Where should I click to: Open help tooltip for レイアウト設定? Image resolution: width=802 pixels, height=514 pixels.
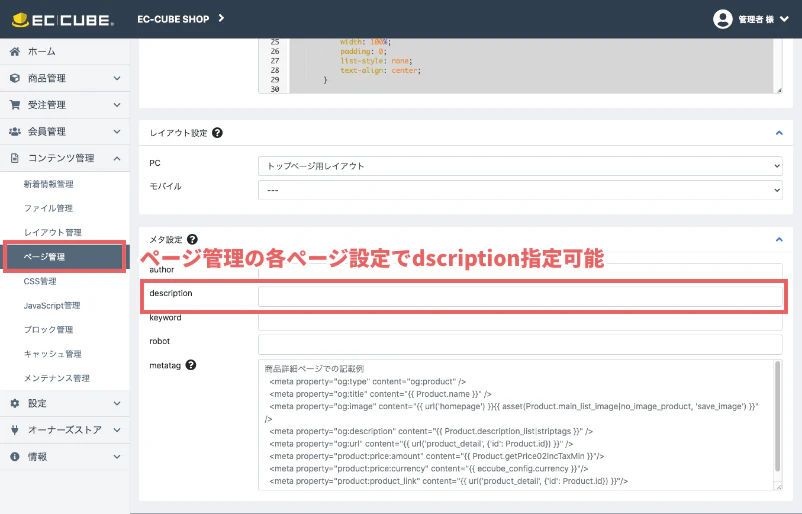217,133
